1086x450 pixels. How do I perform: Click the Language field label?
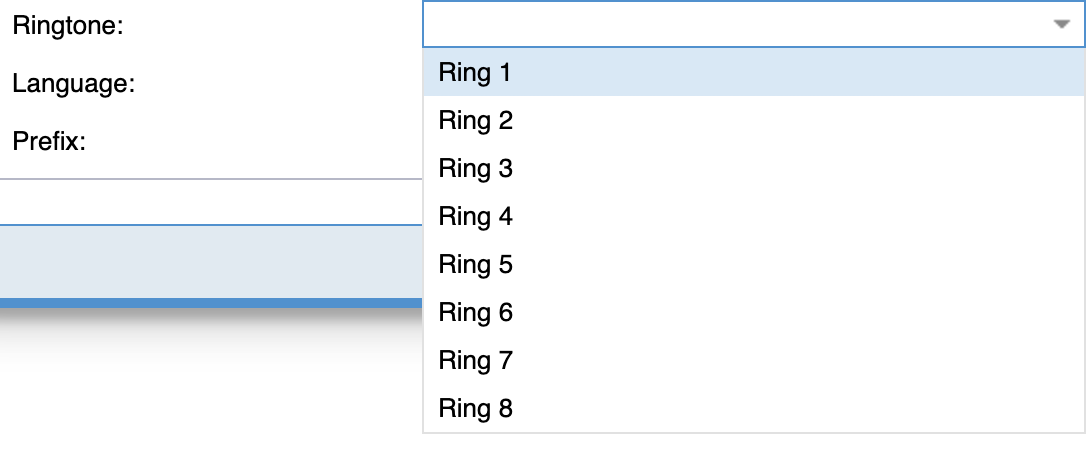[x=73, y=84]
